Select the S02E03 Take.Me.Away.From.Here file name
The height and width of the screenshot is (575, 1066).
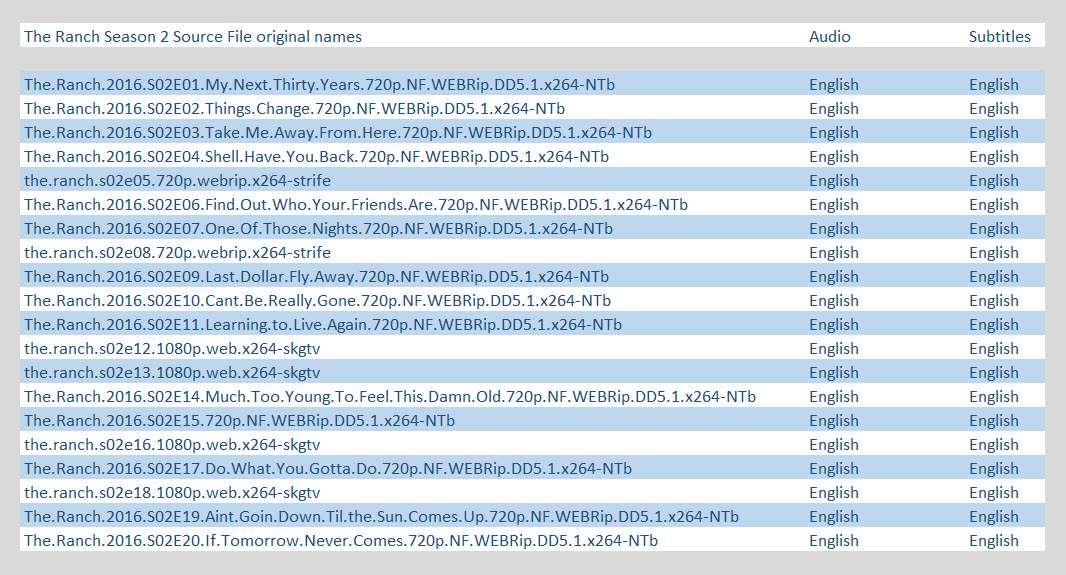(x=338, y=133)
